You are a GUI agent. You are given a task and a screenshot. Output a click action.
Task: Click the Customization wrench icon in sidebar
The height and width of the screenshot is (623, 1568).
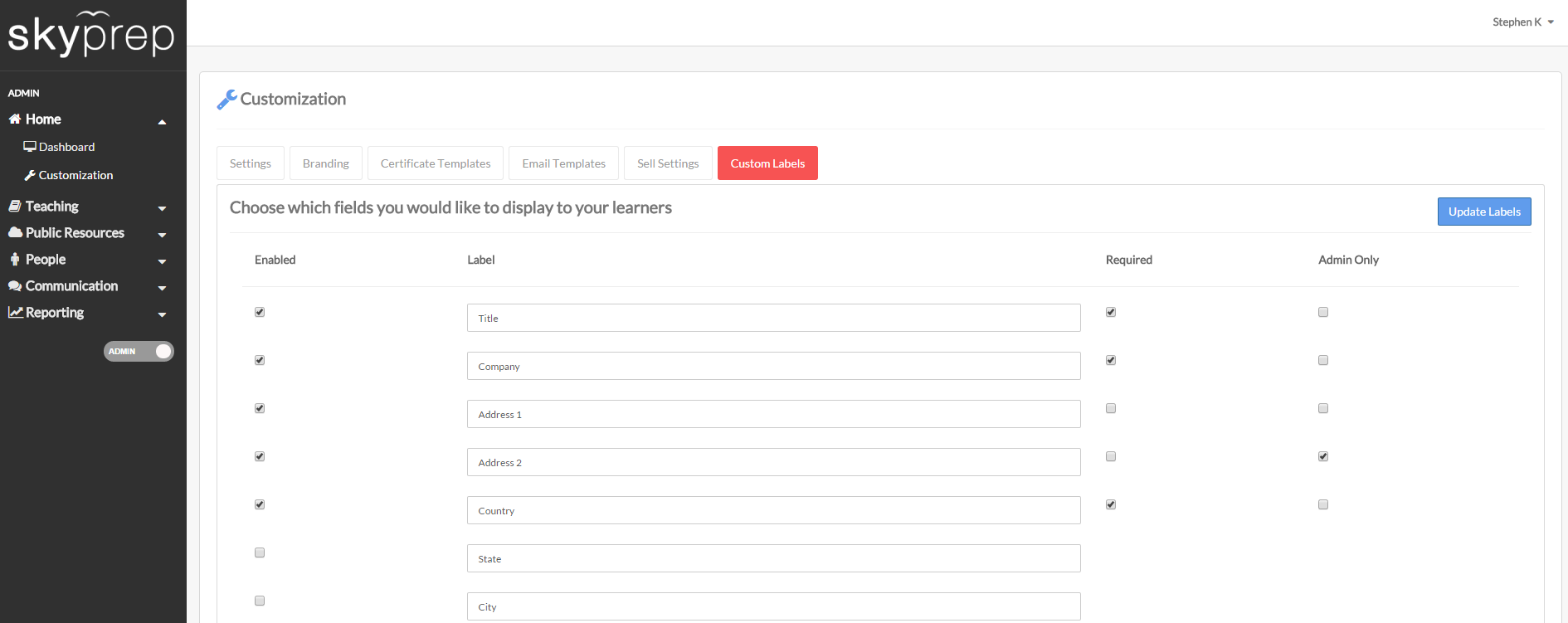click(x=30, y=175)
